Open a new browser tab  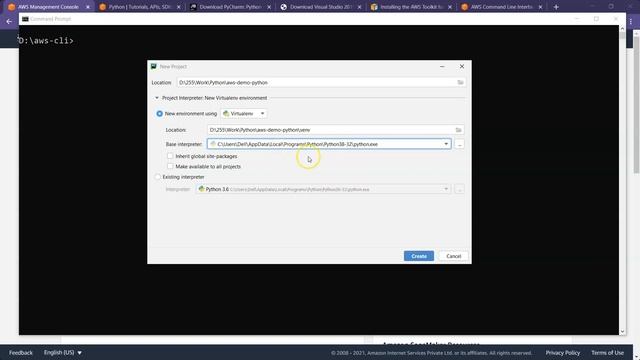[556, 7]
